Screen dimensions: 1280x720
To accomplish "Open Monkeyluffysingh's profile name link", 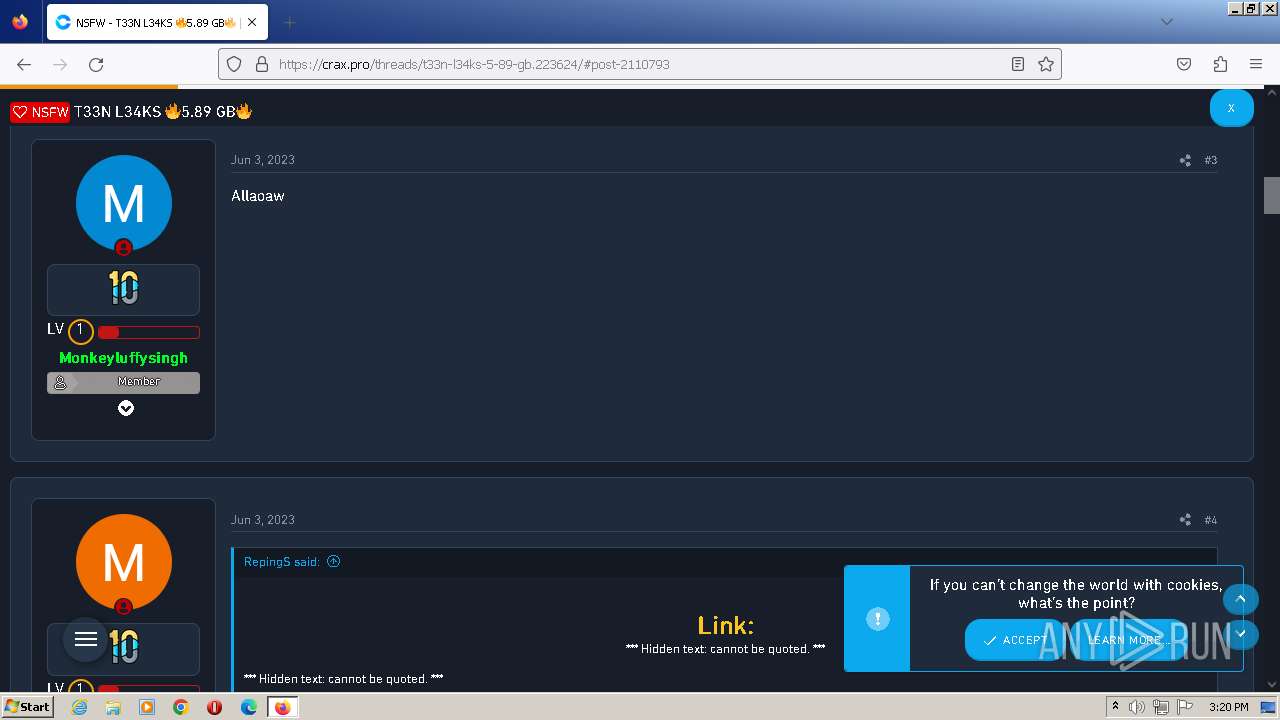I will (x=123, y=358).
